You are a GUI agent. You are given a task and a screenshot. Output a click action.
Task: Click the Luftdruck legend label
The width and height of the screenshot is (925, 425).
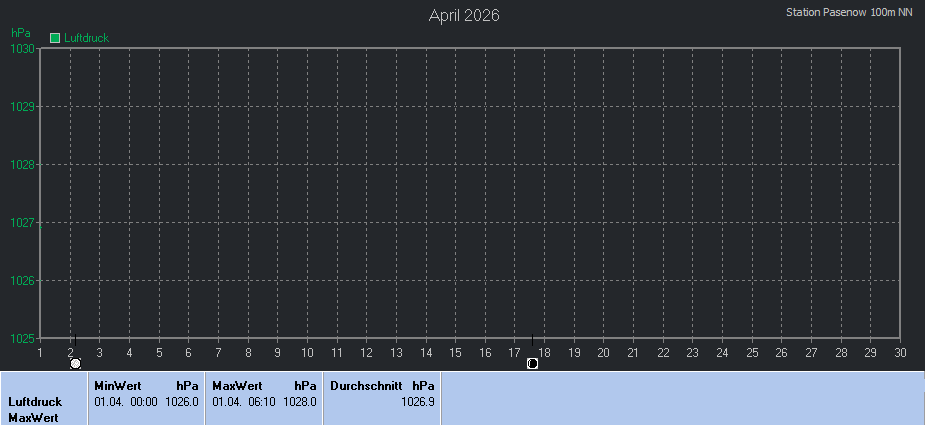point(86,38)
